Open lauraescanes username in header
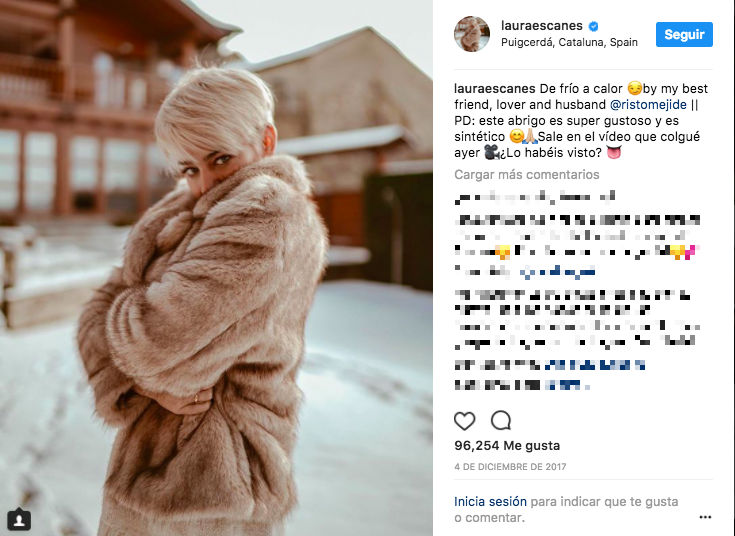 541,25
